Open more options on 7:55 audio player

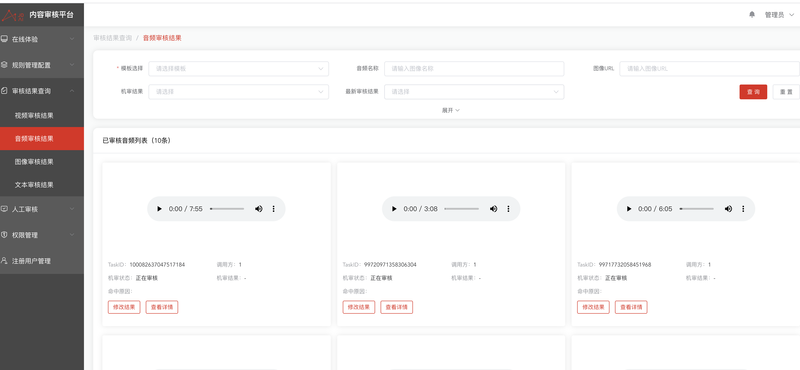point(273,209)
